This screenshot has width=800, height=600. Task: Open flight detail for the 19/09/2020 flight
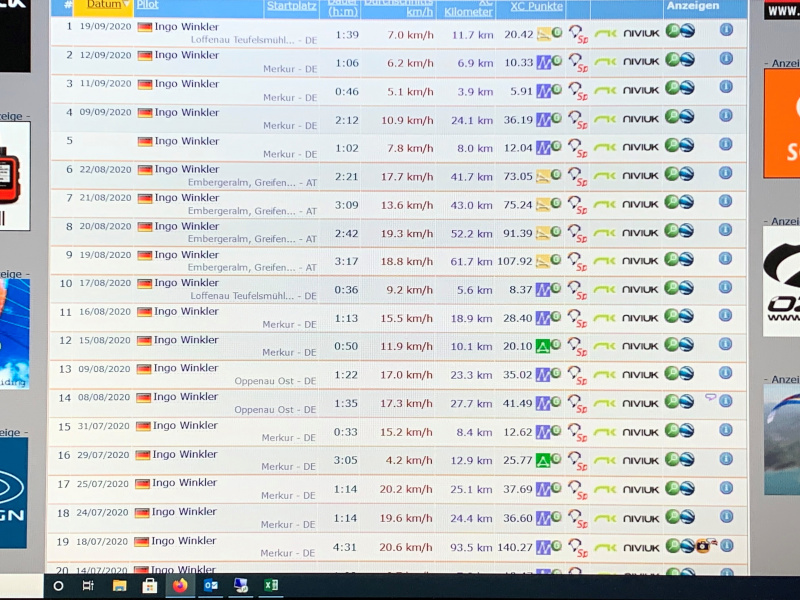pos(673,31)
